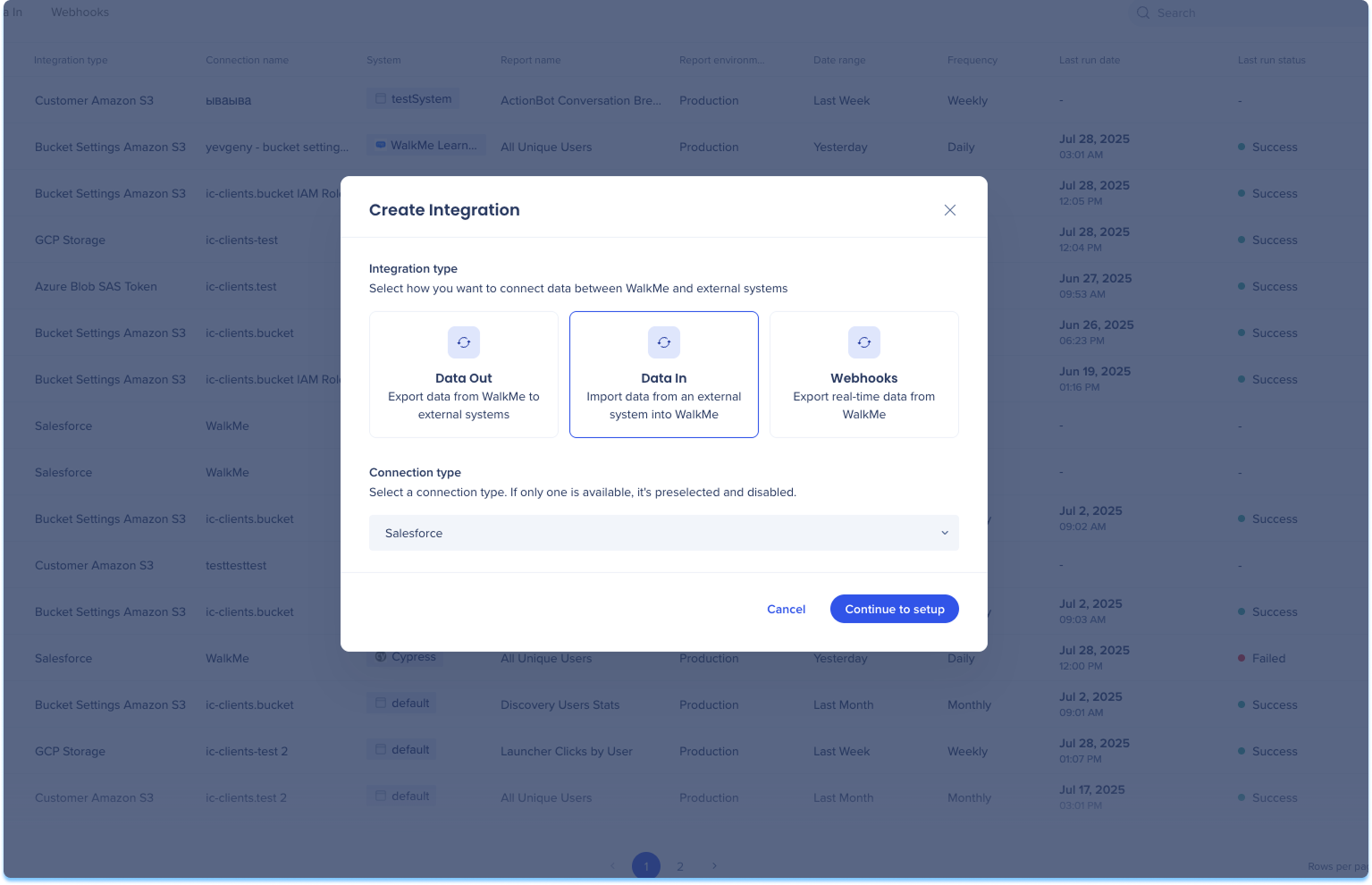Sort by Report name column
1372x885 pixels.
[x=531, y=60]
